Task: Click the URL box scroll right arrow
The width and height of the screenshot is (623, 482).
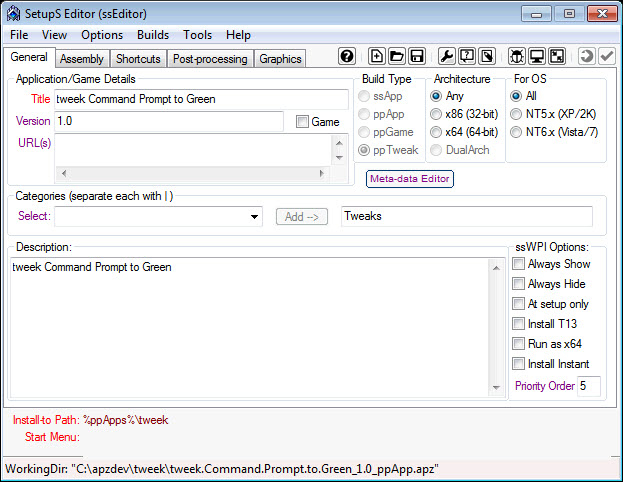Action: [322, 173]
